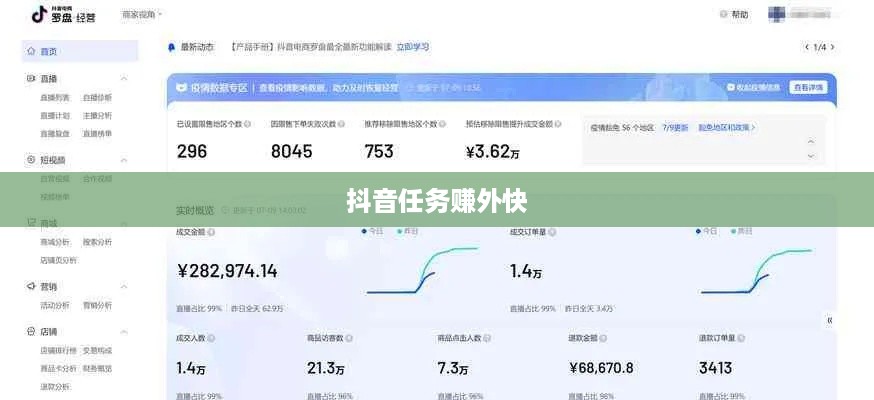874x400 pixels.
Task: Click the 立即学习 link
Action: pyautogui.click(x=412, y=47)
